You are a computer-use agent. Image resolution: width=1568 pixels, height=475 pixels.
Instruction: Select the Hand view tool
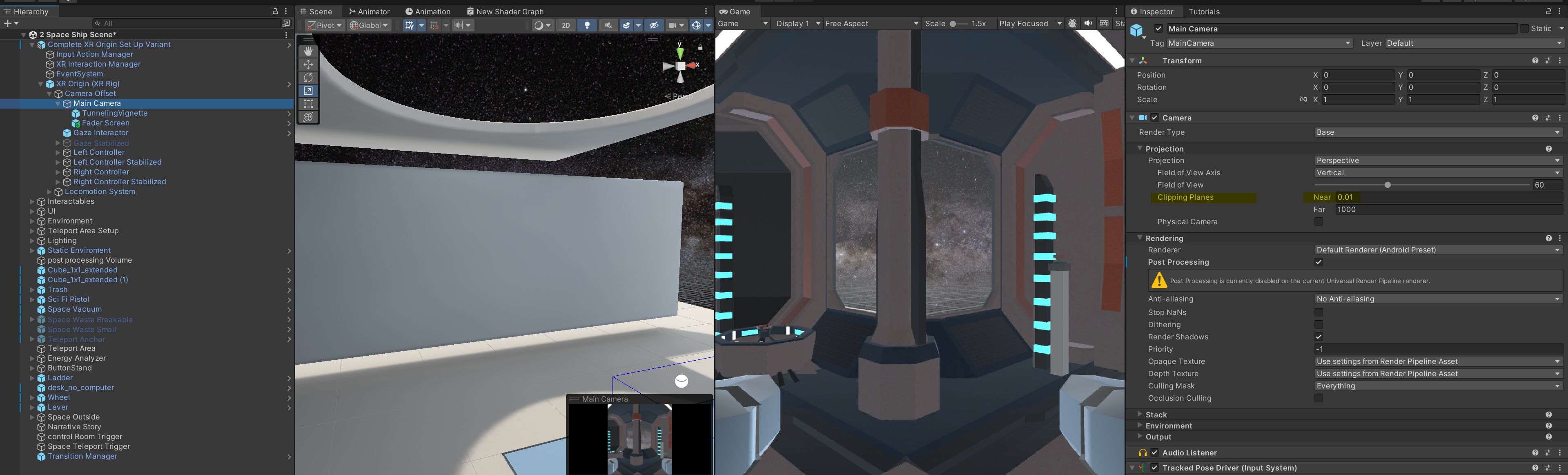click(308, 51)
